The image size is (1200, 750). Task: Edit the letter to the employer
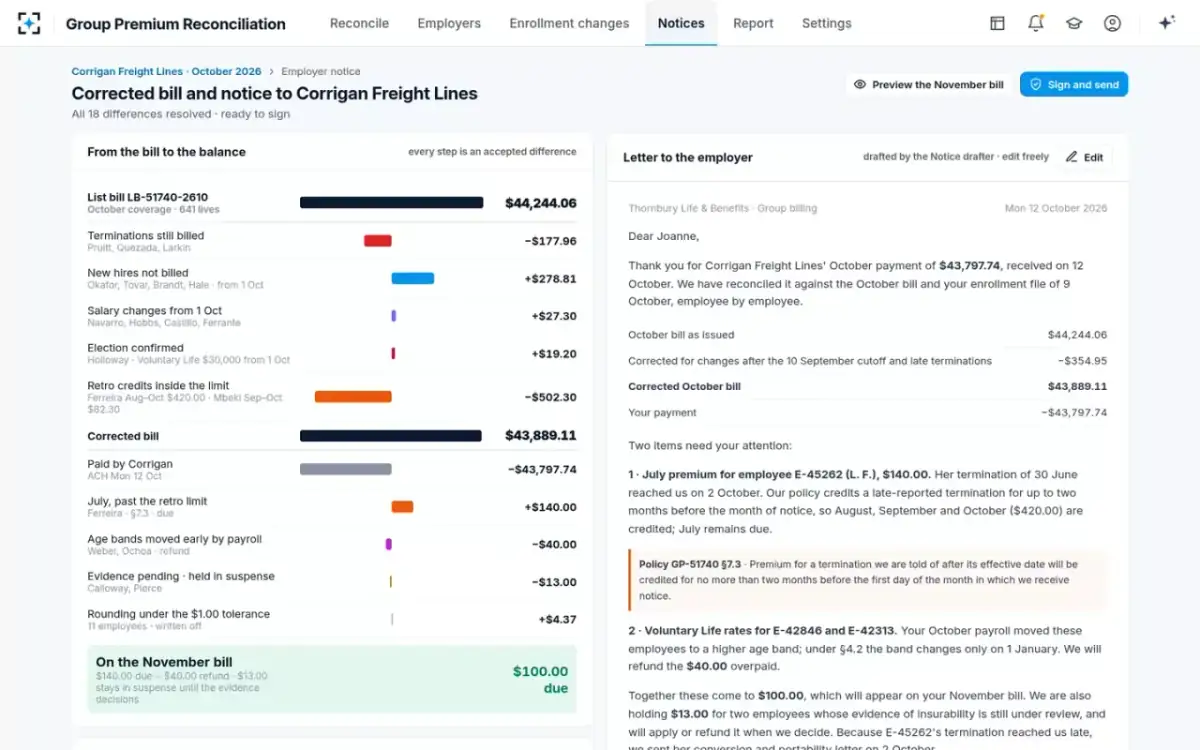[x=1084, y=157]
